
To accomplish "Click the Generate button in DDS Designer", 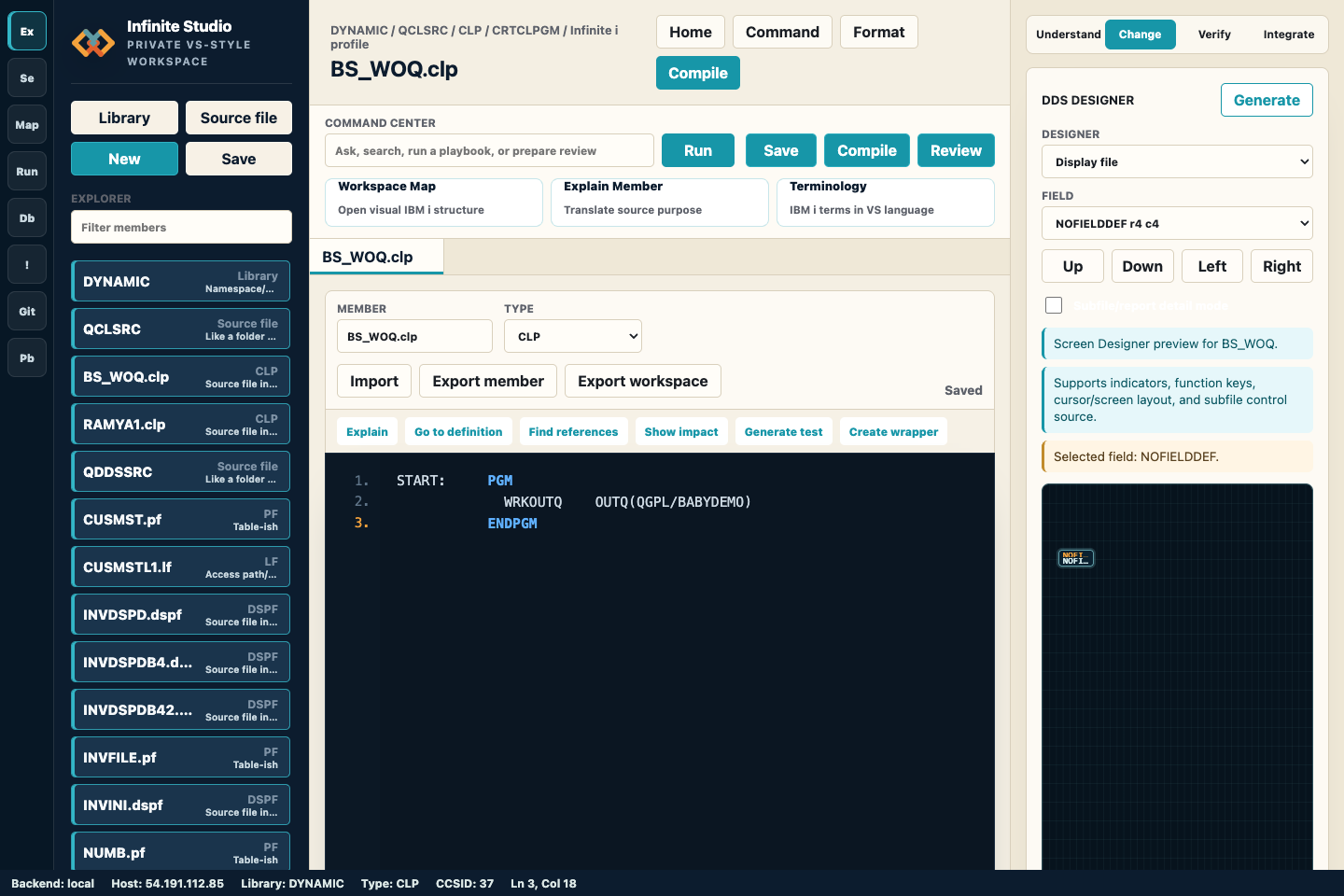I will [1267, 100].
